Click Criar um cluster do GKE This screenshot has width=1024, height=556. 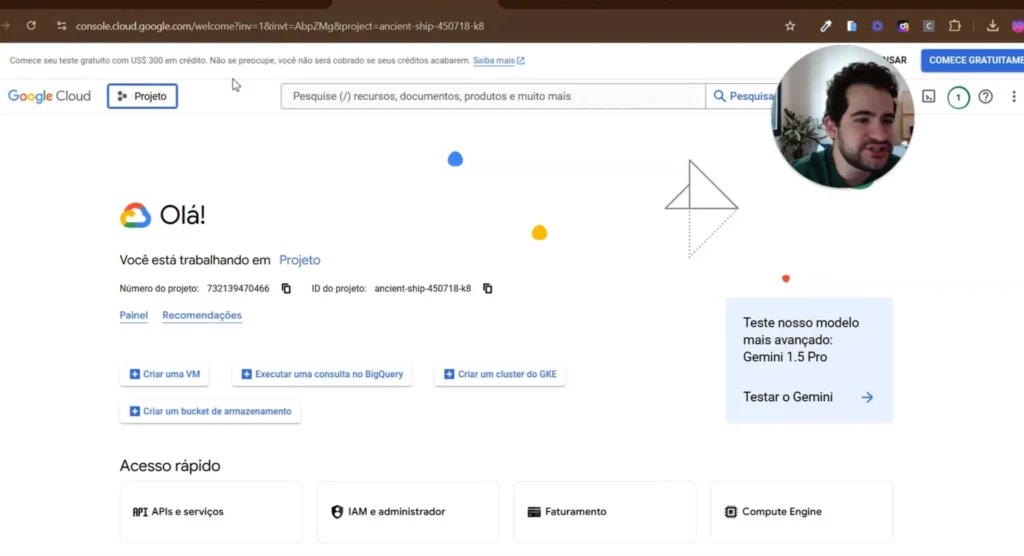(x=500, y=374)
